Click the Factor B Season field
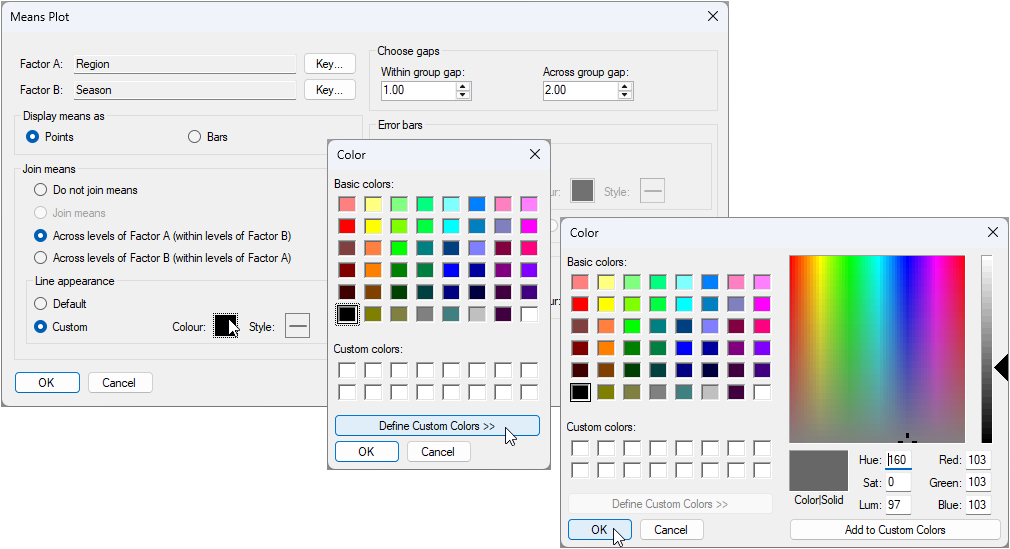Viewport: 1010px width, 549px height. pyautogui.click(x=184, y=90)
